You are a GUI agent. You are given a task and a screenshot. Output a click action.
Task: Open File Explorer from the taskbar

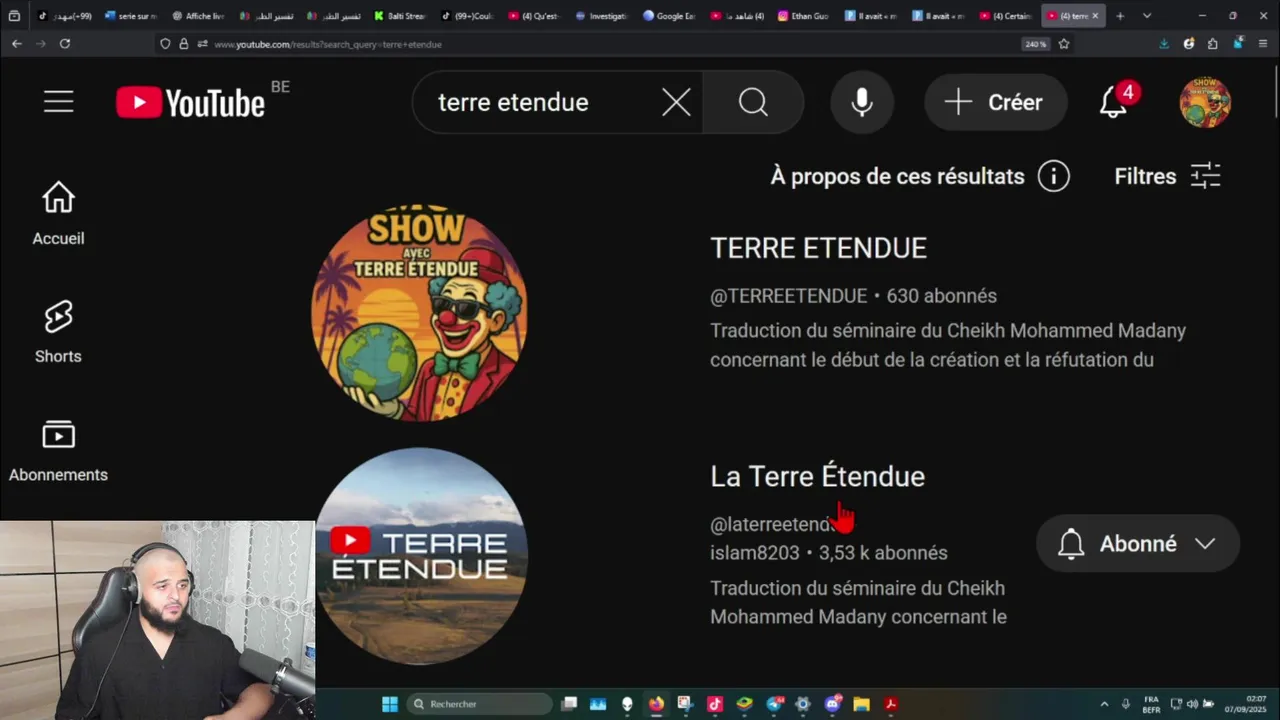pos(861,704)
